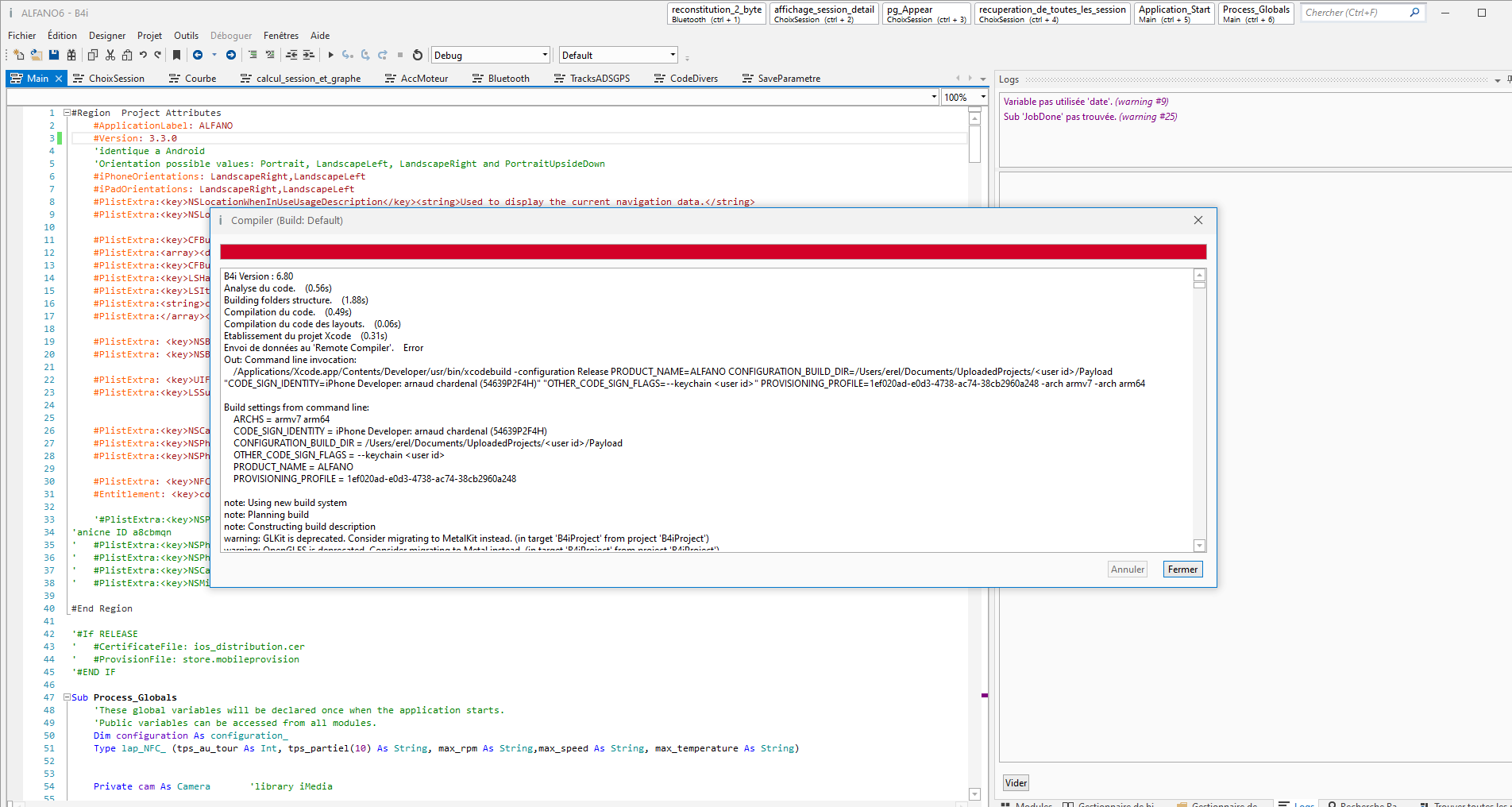Open the Aide menu
The width and height of the screenshot is (1512, 807).
pos(320,36)
